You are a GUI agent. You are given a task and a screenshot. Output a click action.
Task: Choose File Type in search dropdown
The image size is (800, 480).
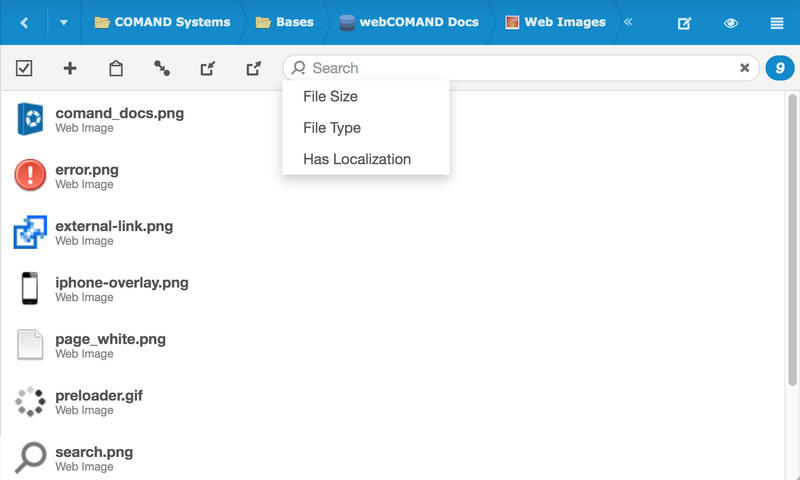[332, 128]
